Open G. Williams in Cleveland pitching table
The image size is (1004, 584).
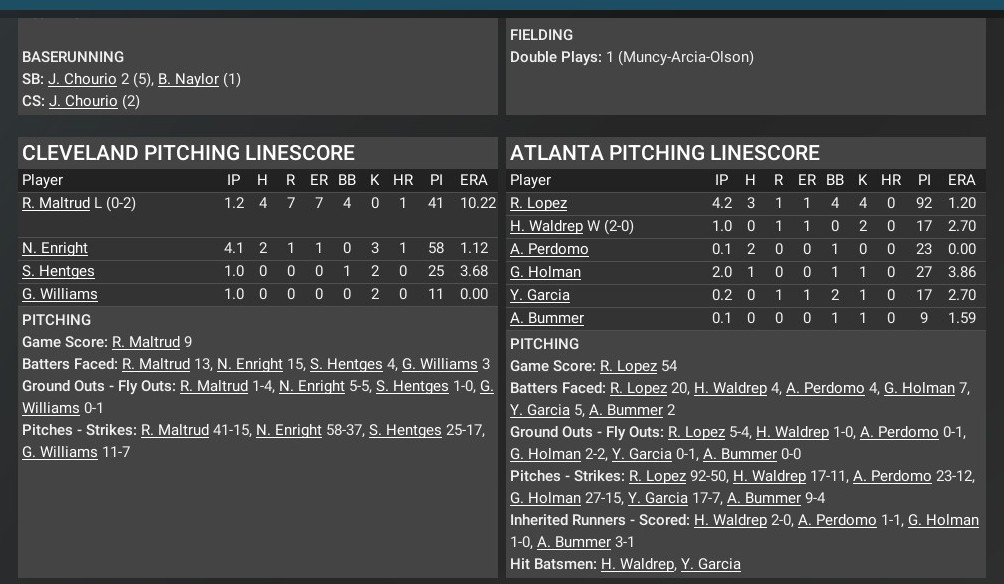tap(60, 294)
